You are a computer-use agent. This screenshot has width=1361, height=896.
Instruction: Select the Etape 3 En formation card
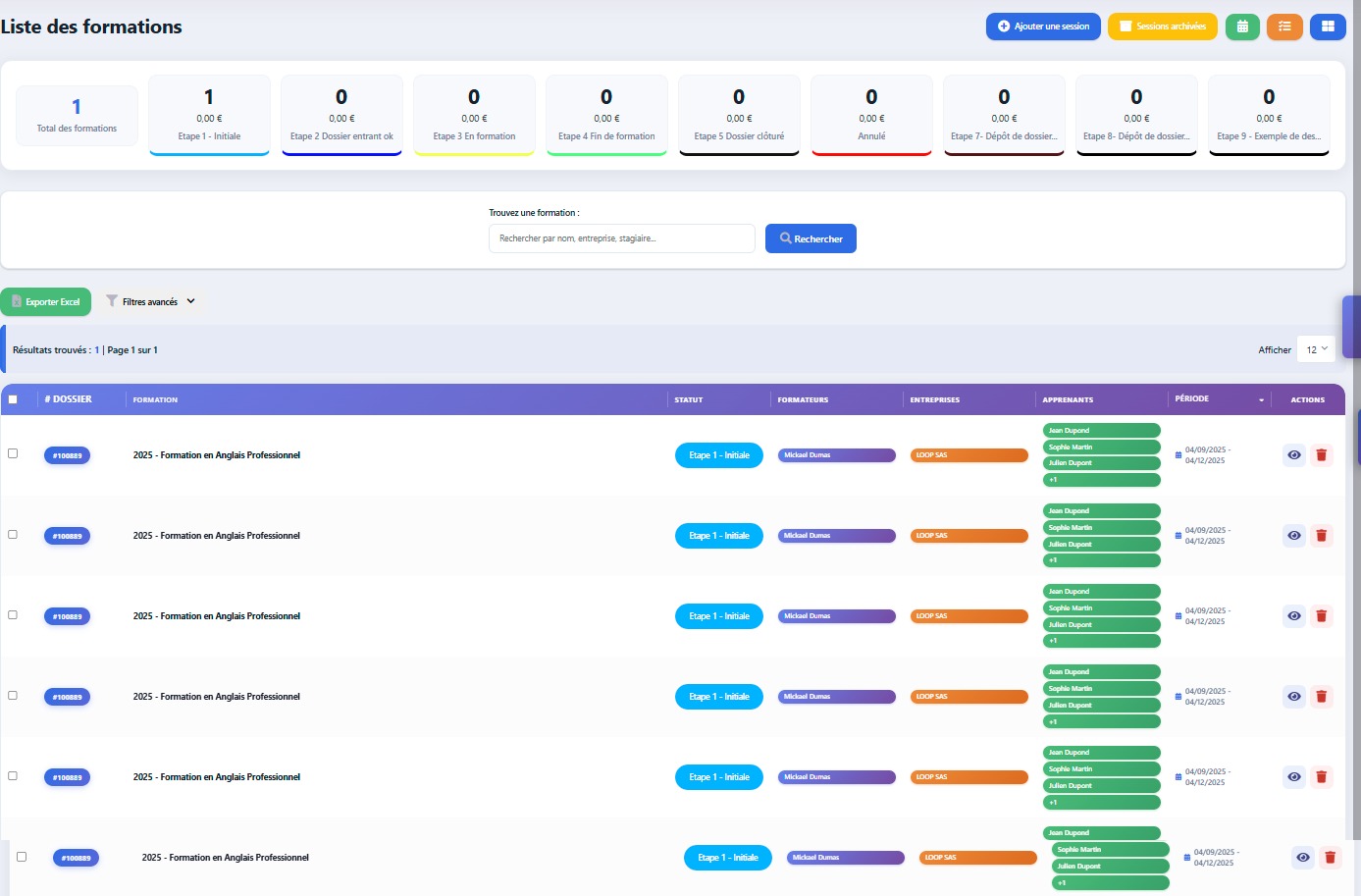click(474, 115)
